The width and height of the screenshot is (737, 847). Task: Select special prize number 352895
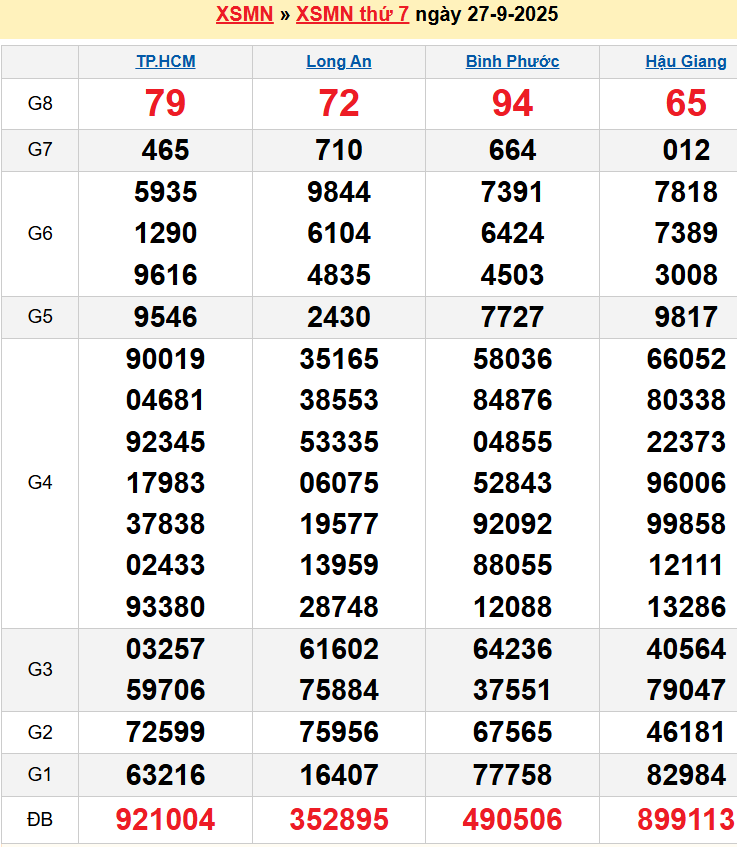(339, 820)
